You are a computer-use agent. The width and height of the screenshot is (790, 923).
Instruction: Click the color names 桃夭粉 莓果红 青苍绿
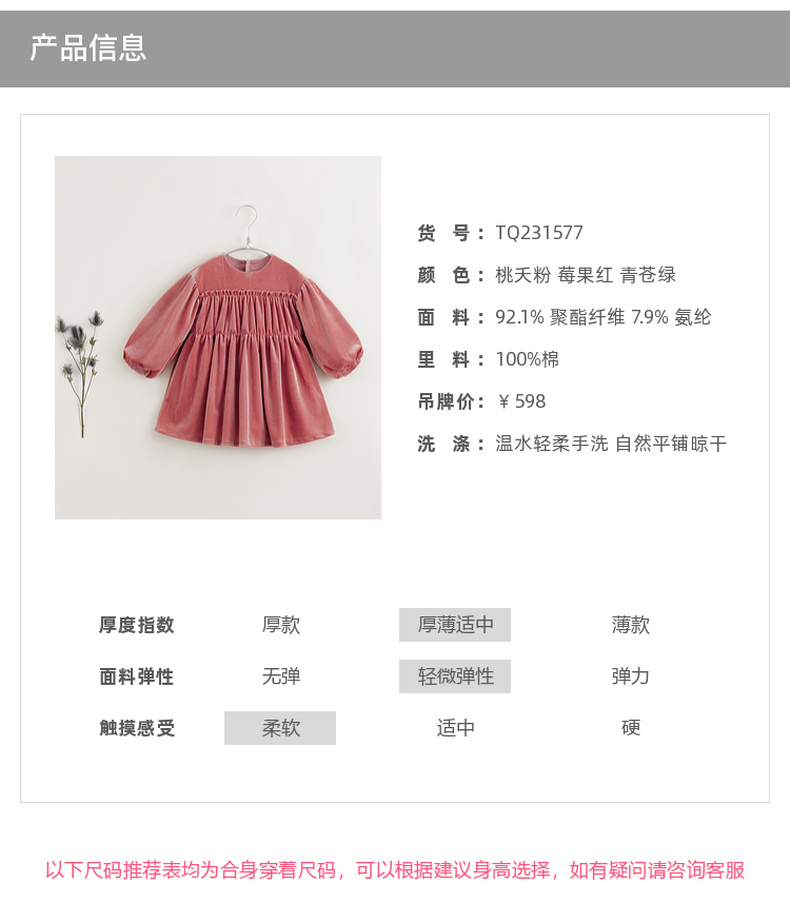pyautogui.click(x=585, y=275)
